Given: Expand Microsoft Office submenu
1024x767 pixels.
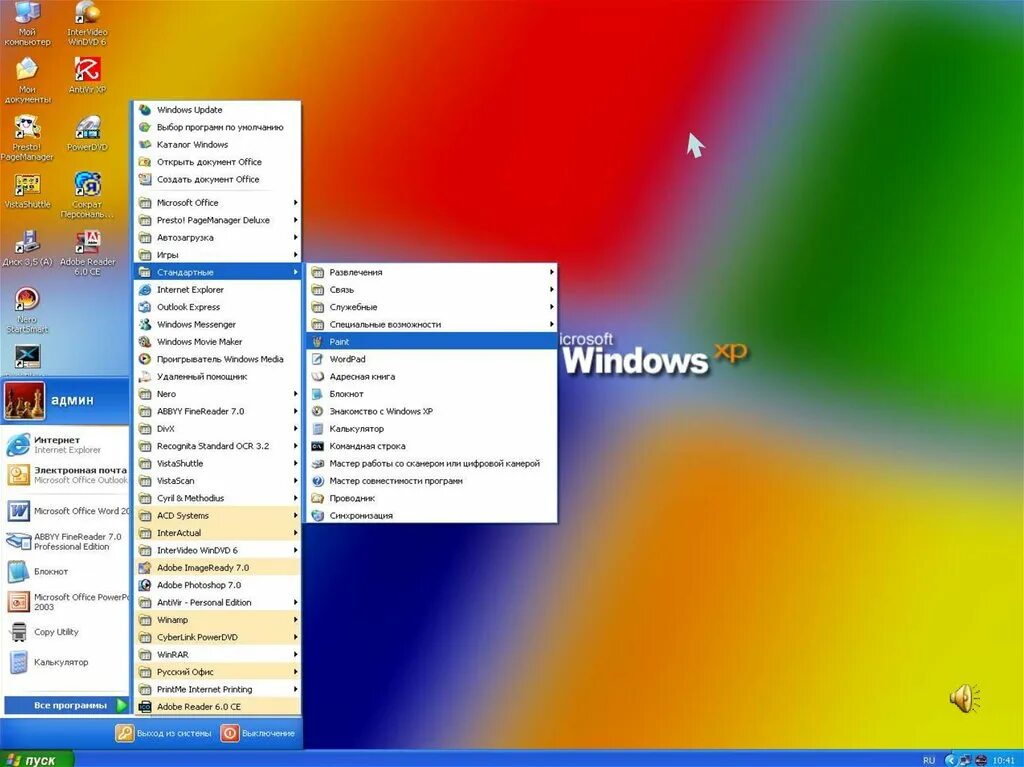Looking at the screenshot, I should (x=217, y=203).
